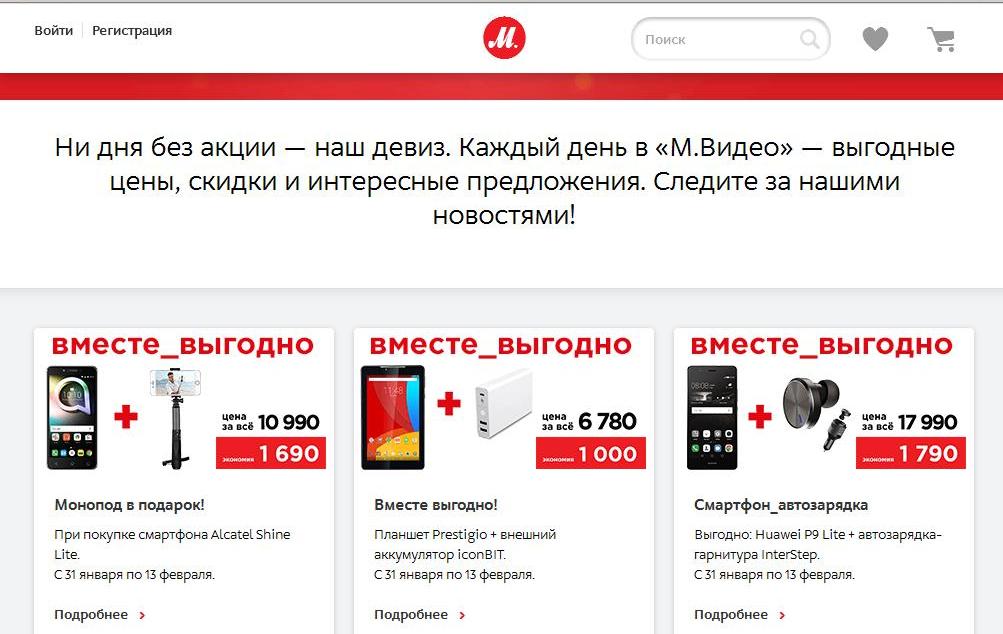The width and height of the screenshot is (1003, 634).
Task: Open the Смартфон_автозарядка card title
Action: (781, 505)
